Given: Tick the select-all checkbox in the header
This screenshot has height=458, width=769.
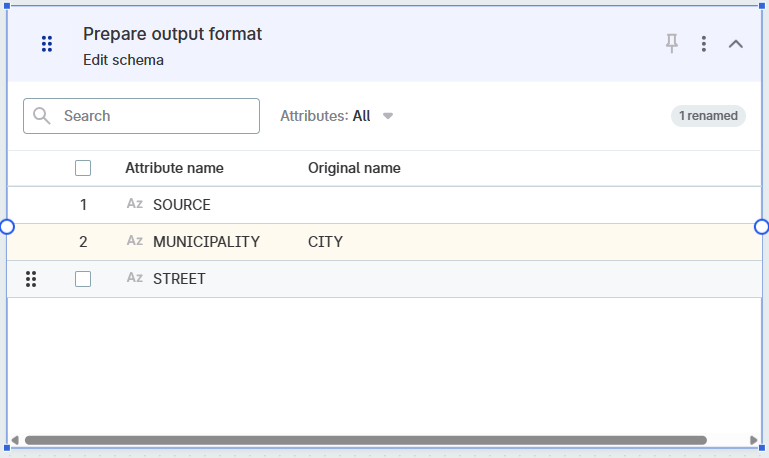Looking at the screenshot, I should click(x=83, y=168).
